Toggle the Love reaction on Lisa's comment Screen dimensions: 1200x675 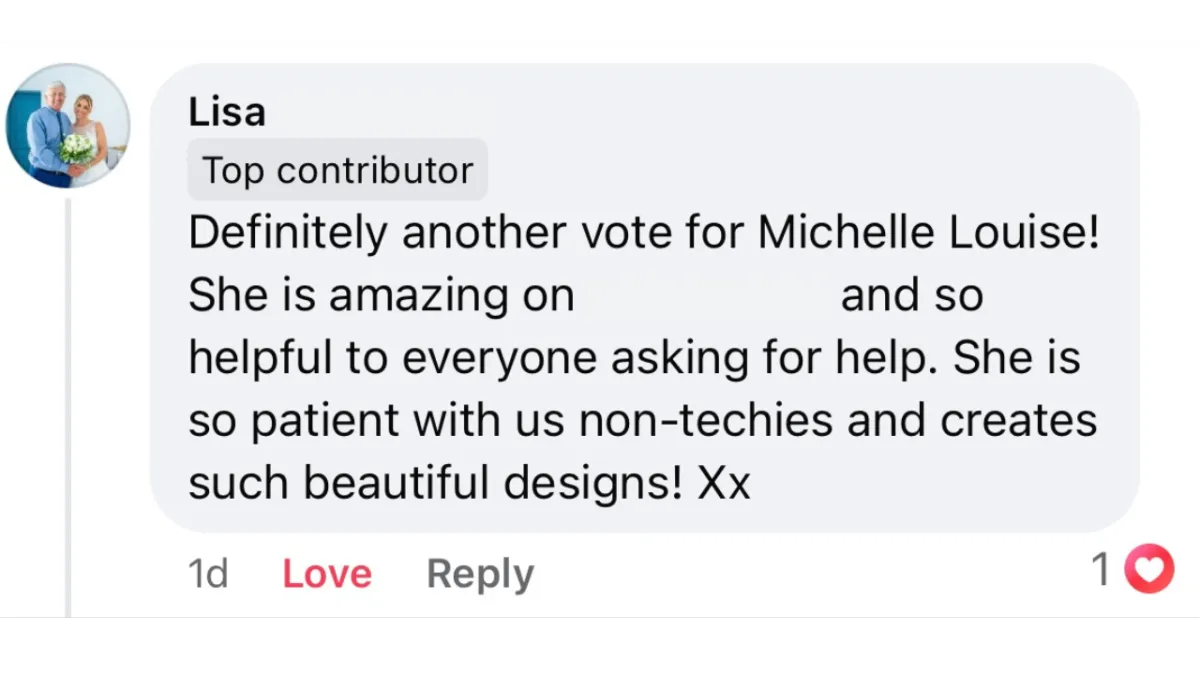pyautogui.click(x=327, y=574)
